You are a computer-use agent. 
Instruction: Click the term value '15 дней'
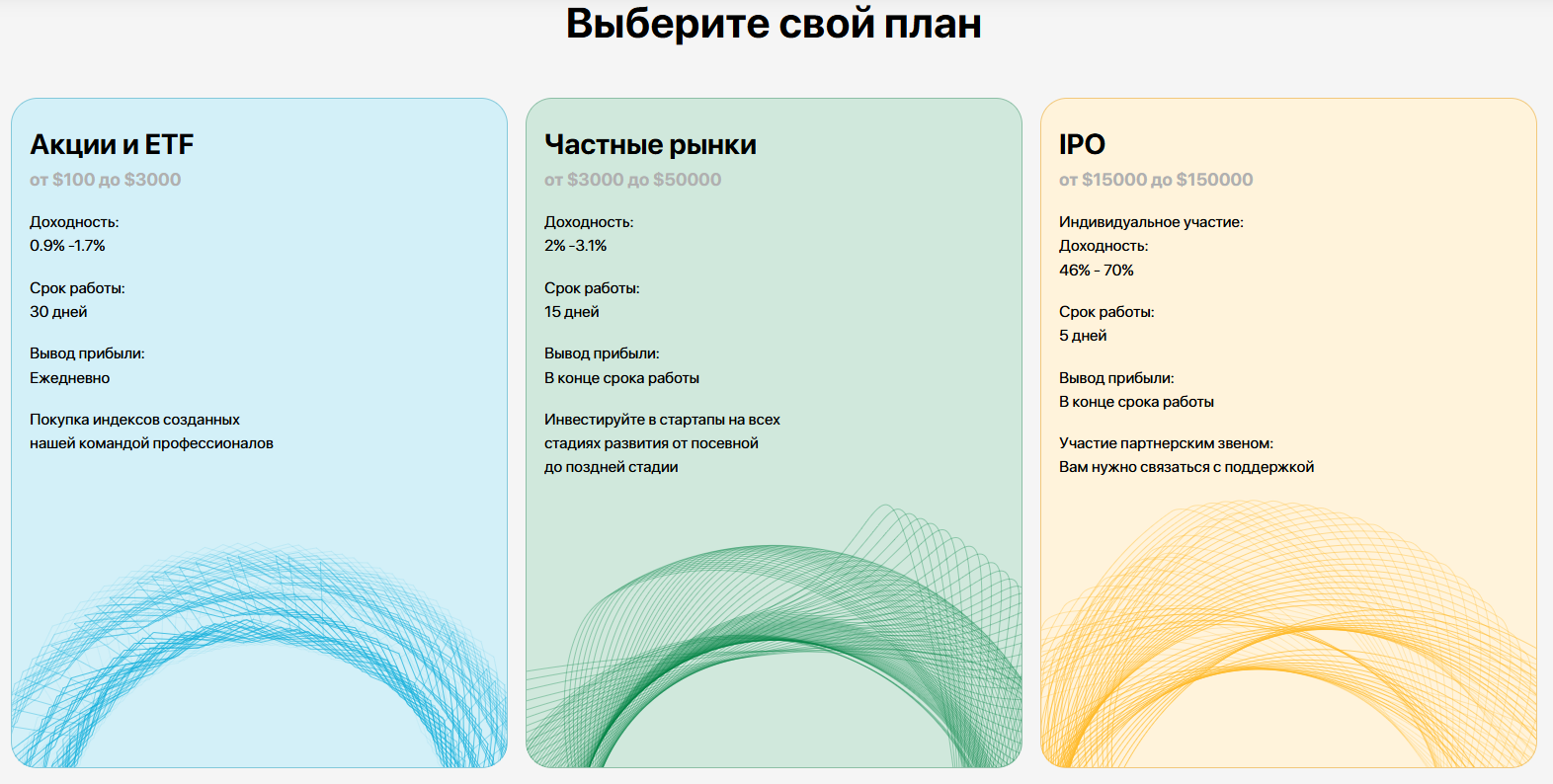tap(572, 312)
